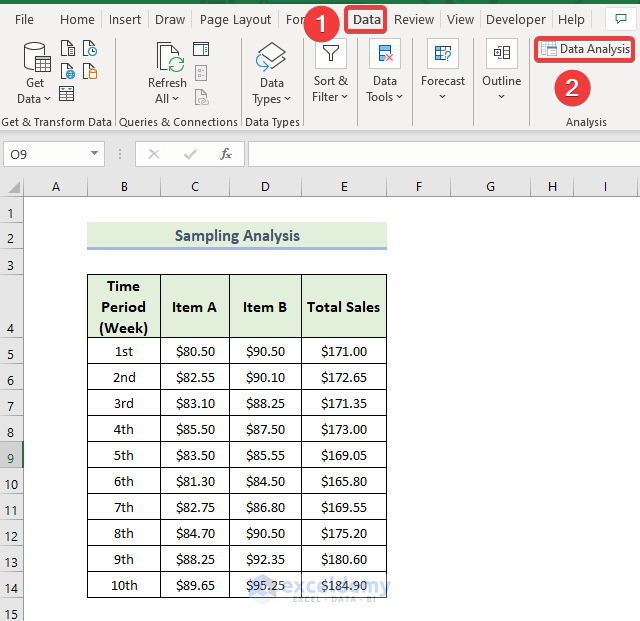Click the Data Types gallery button
This screenshot has height=621, width=640.
[x=271, y=72]
